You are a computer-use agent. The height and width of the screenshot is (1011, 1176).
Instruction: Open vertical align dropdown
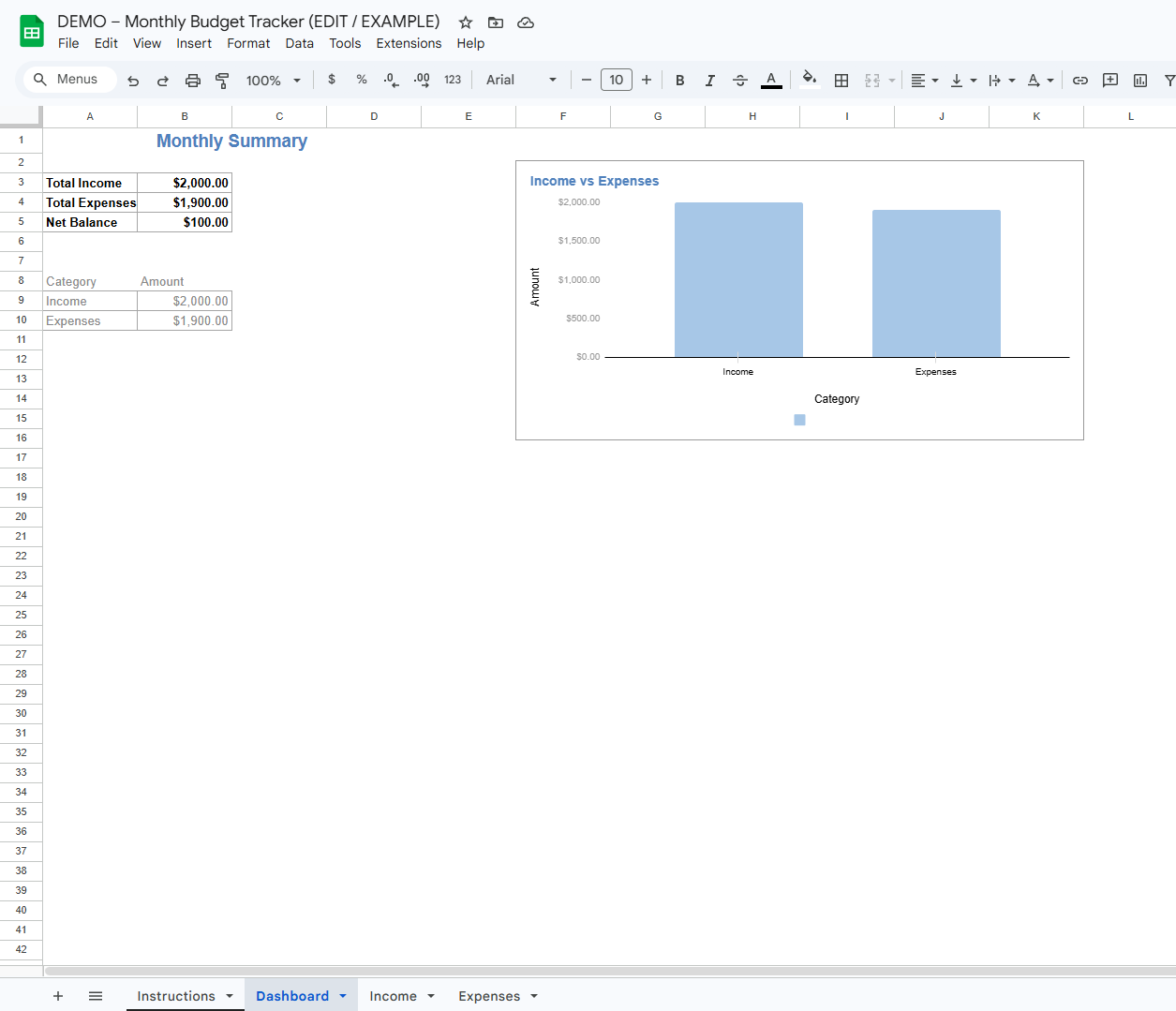[x=963, y=81]
